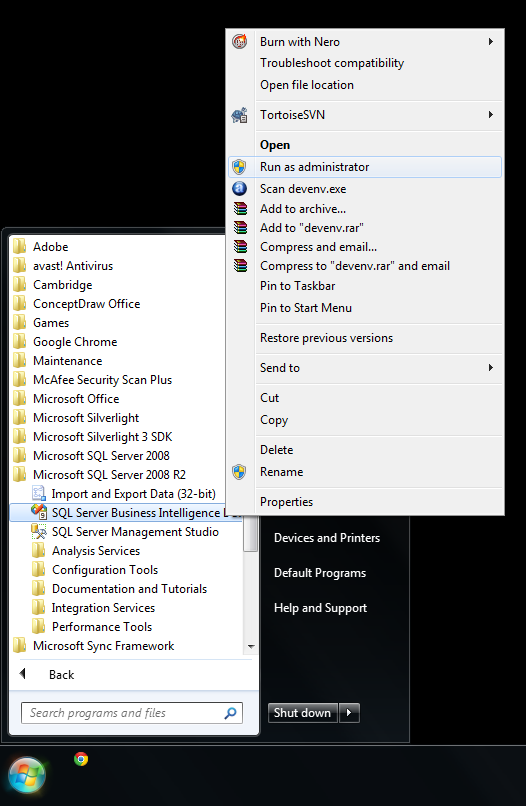Click the magnifier icon in search box
526x806 pixels.
230,712
